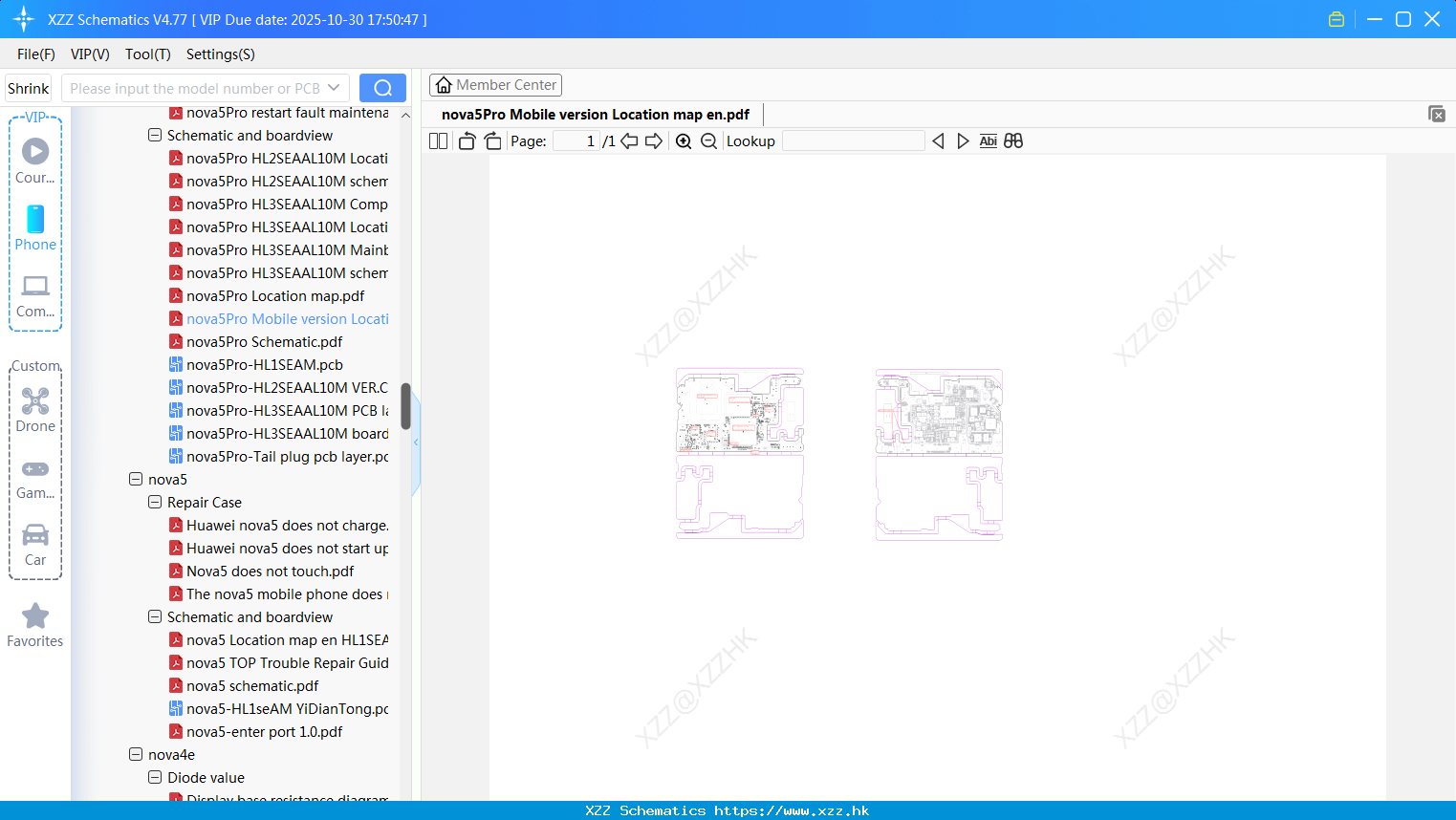This screenshot has width=1456, height=820.
Task: Collapse the Diode value folder
Action: tap(155, 777)
